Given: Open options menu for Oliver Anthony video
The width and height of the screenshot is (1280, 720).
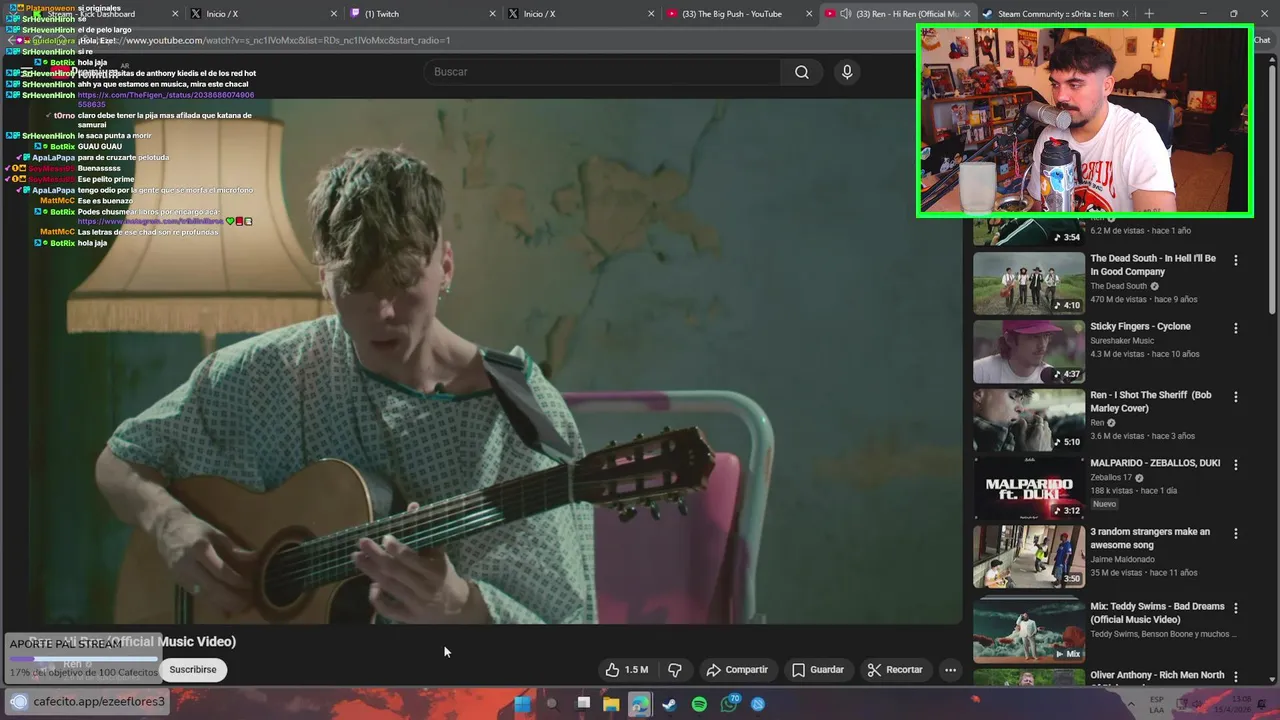Looking at the screenshot, I should 1235,677.
